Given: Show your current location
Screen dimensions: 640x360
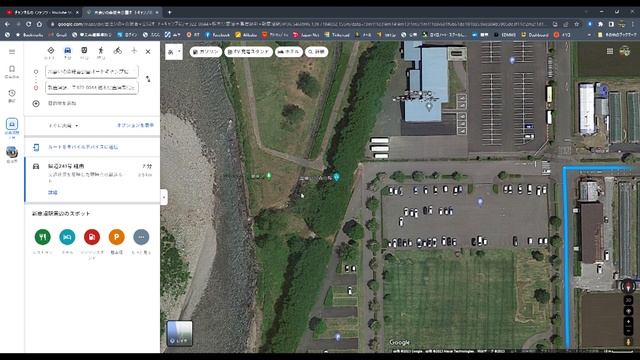Looking at the screenshot, I should pos(629,311).
